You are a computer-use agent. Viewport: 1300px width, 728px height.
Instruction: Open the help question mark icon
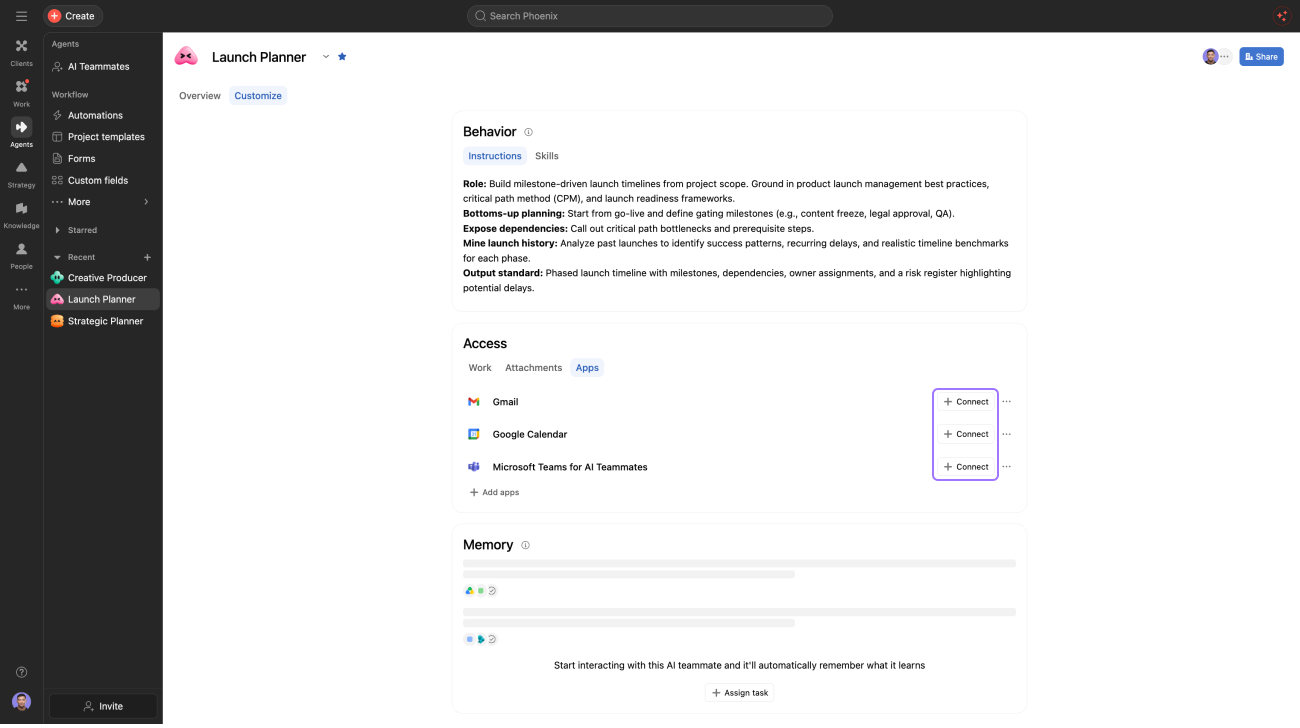coord(21,672)
